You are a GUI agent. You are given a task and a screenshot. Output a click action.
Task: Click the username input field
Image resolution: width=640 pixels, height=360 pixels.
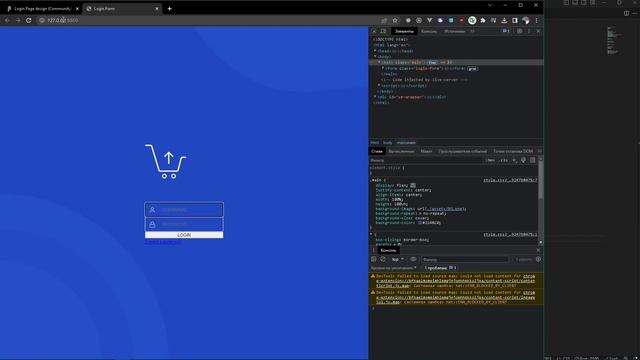click(184, 210)
